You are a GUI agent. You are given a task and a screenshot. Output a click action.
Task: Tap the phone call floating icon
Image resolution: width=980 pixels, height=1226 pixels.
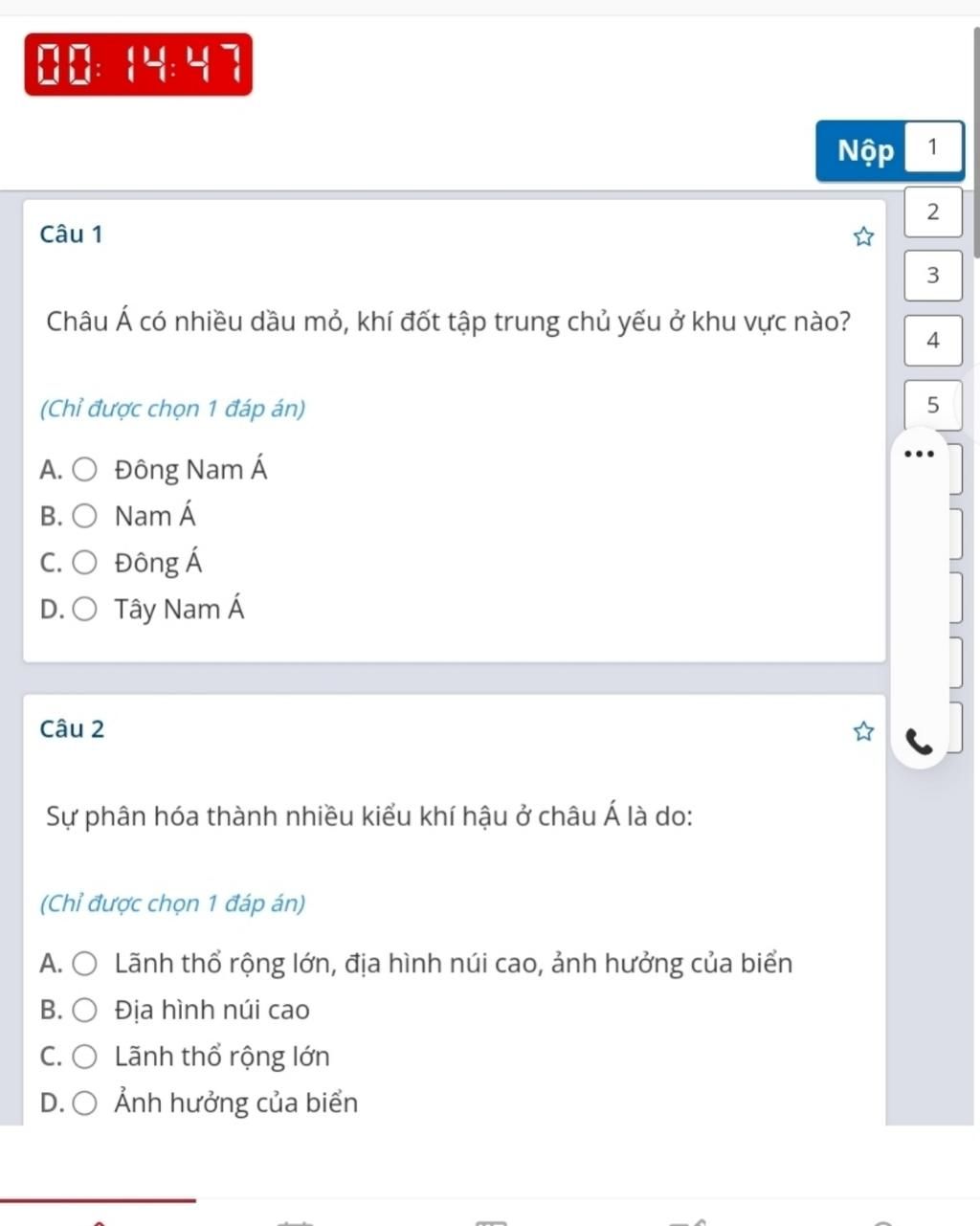pos(919,742)
